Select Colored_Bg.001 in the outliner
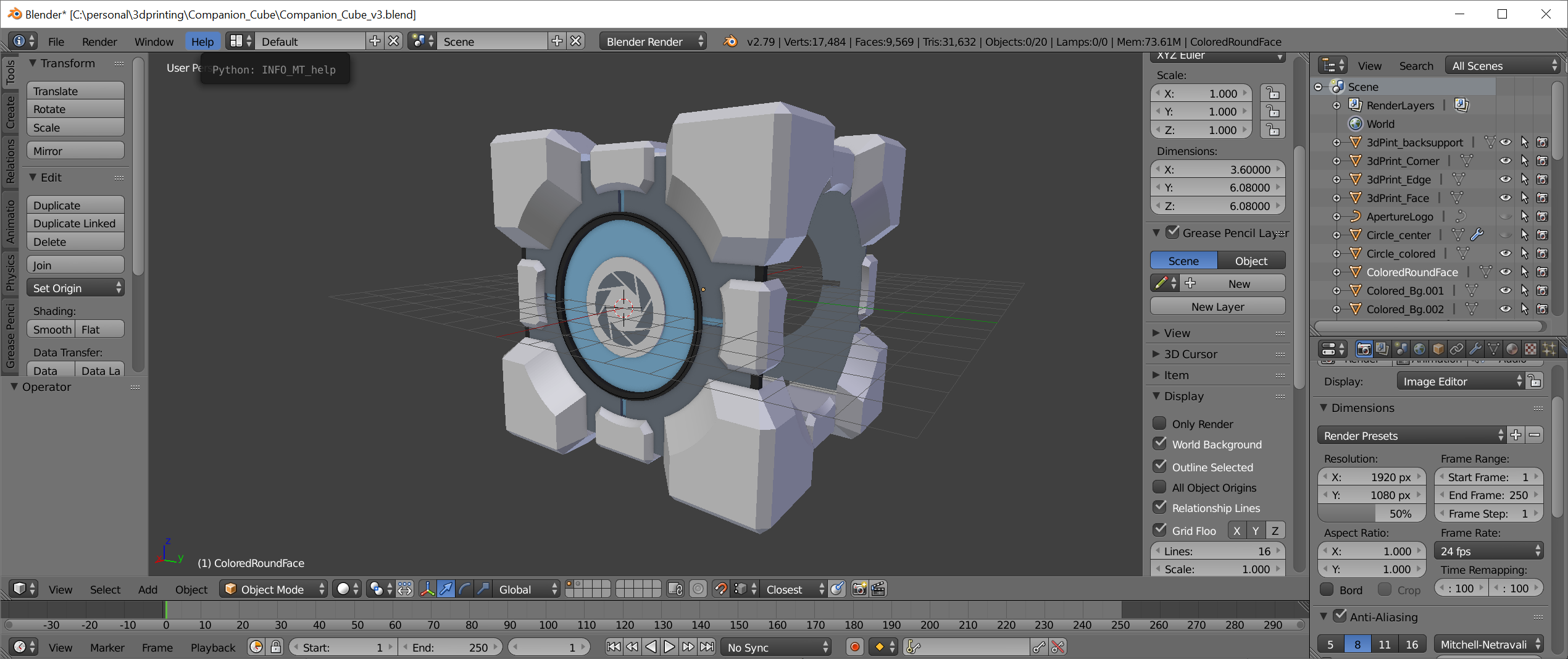 (x=1405, y=290)
